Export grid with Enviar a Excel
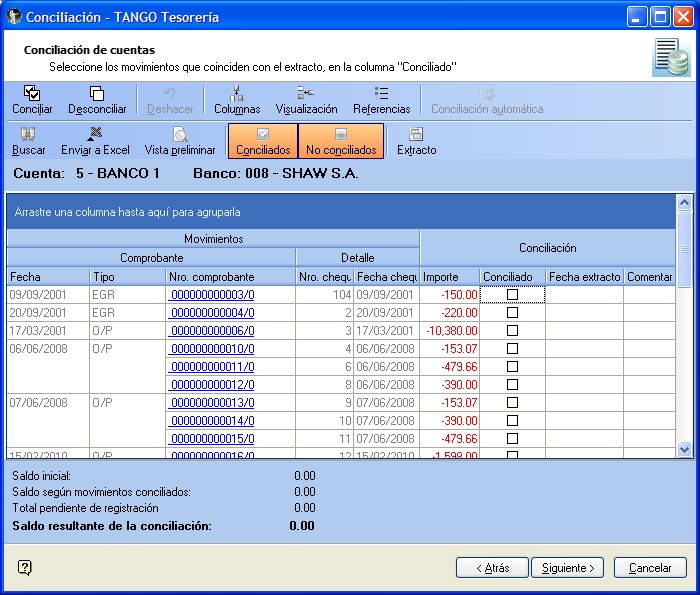 95,141
